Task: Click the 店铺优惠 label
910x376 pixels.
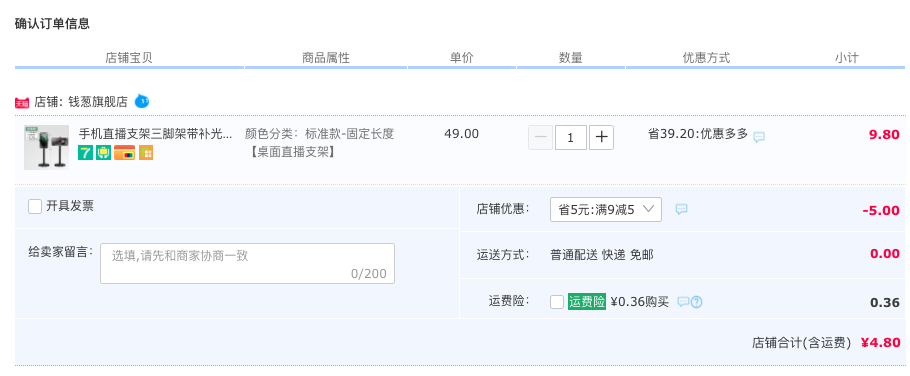Action: point(503,209)
